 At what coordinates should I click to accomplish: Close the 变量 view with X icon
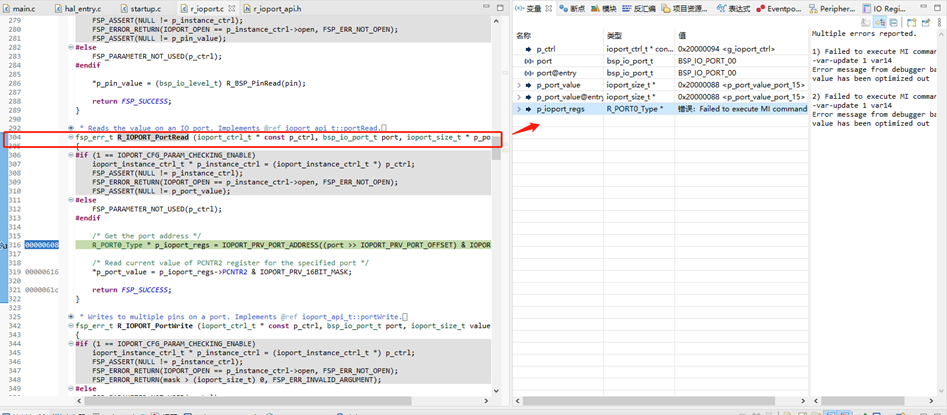(548, 8)
